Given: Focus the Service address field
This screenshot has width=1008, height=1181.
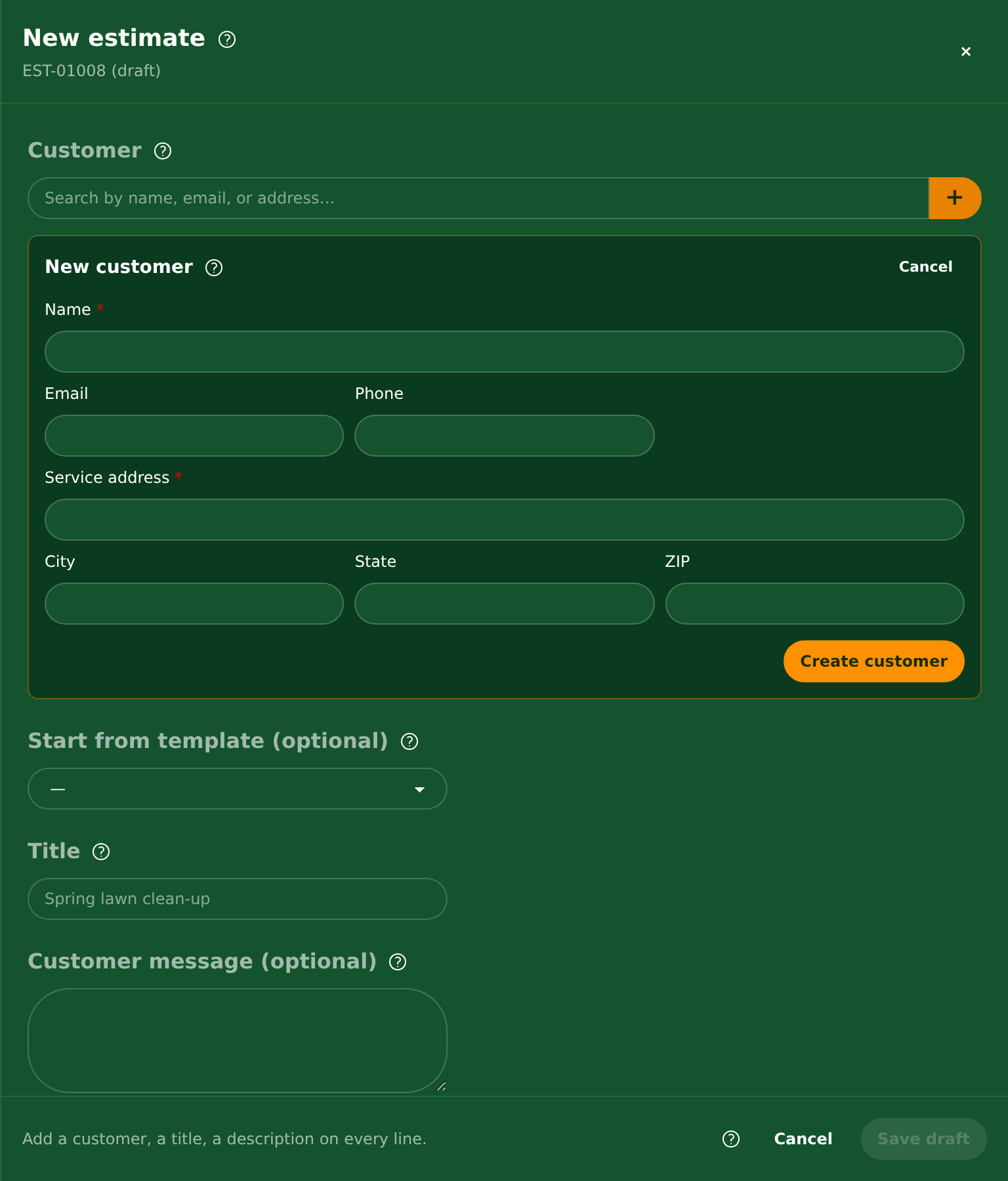Looking at the screenshot, I should tap(504, 520).
